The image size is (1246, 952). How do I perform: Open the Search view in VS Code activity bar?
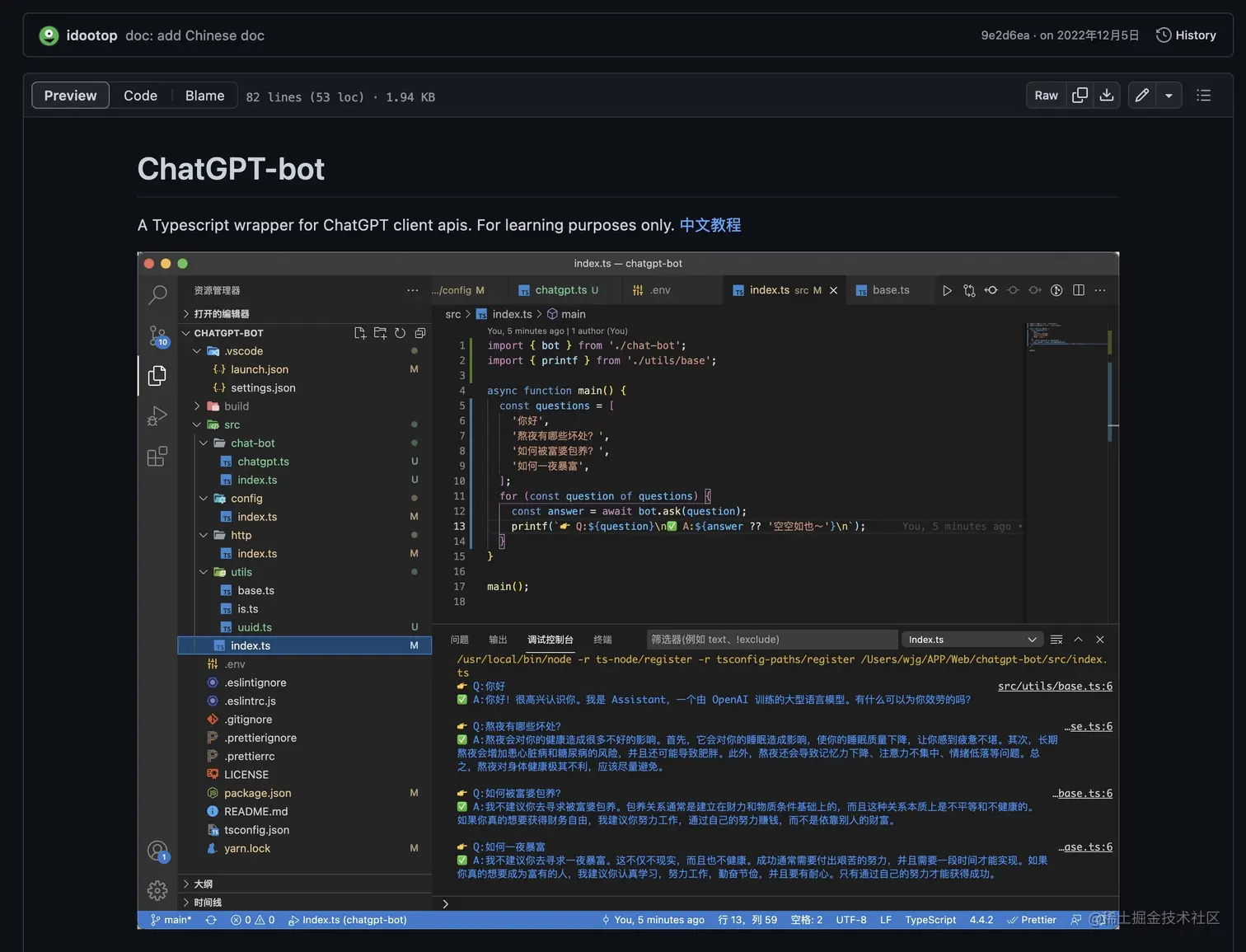[x=157, y=294]
